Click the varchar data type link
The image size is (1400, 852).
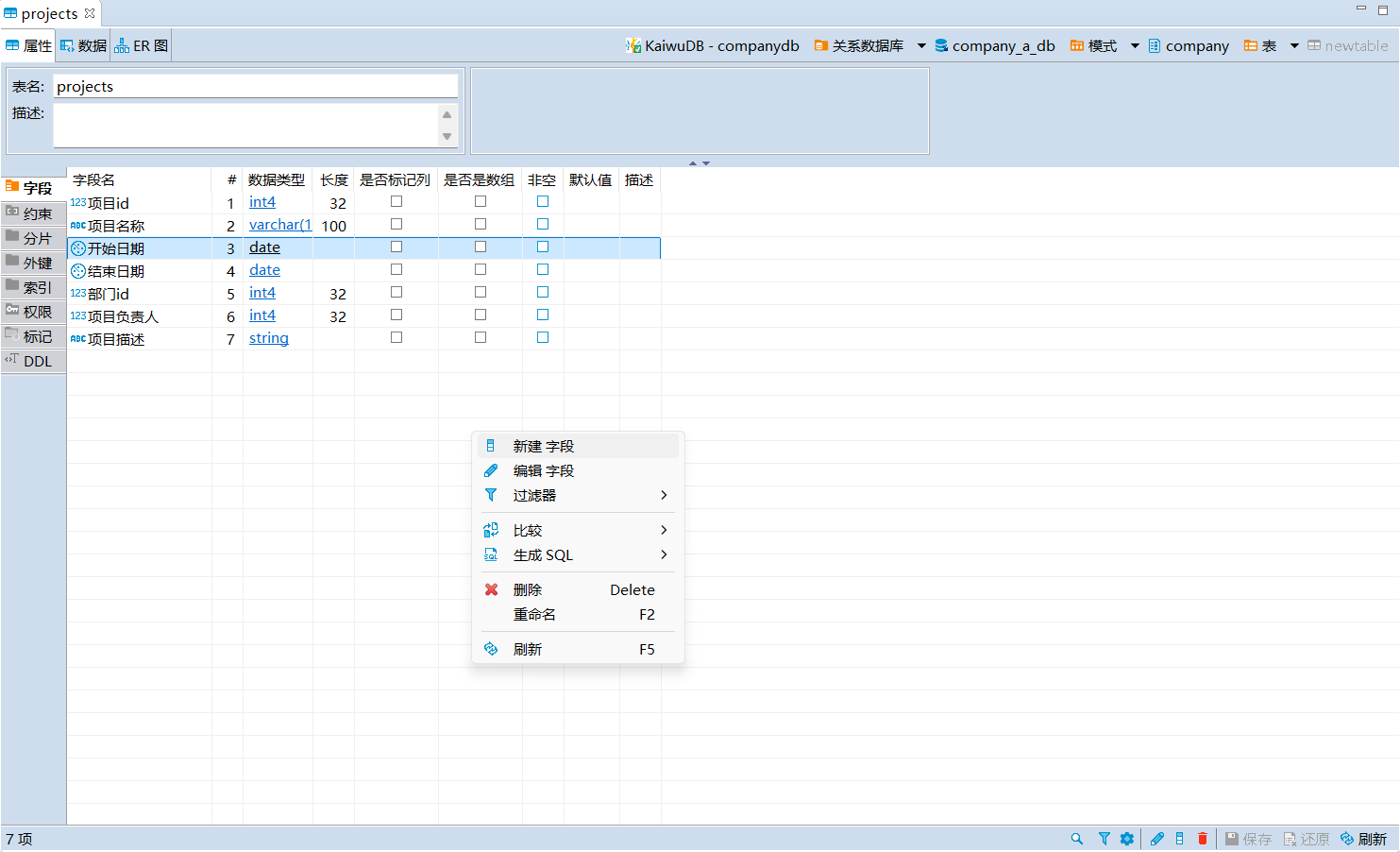pos(279,225)
